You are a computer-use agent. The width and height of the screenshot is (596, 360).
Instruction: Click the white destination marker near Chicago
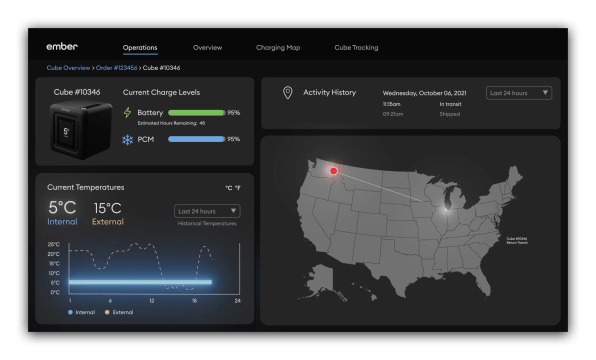coord(446,209)
